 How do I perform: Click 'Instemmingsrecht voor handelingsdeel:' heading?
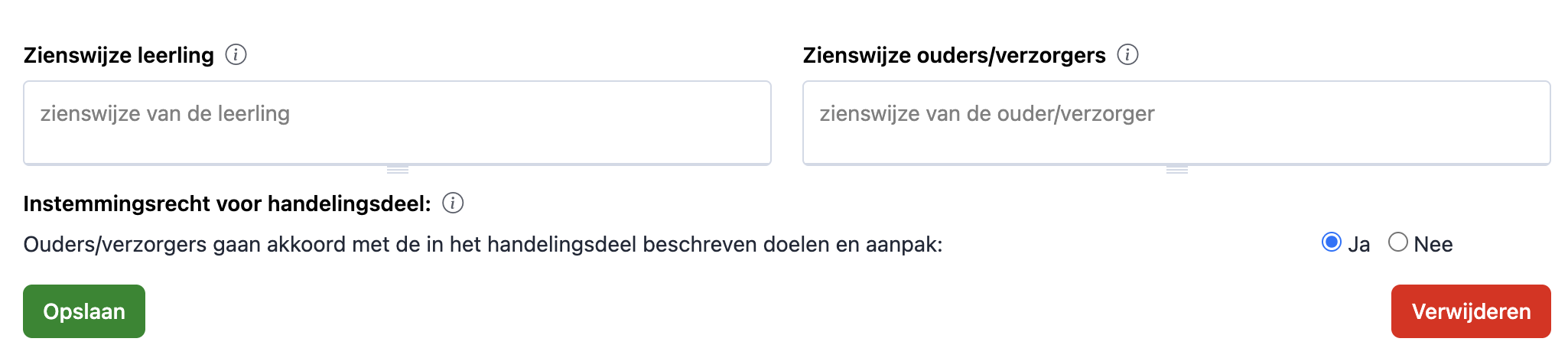click(x=227, y=203)
